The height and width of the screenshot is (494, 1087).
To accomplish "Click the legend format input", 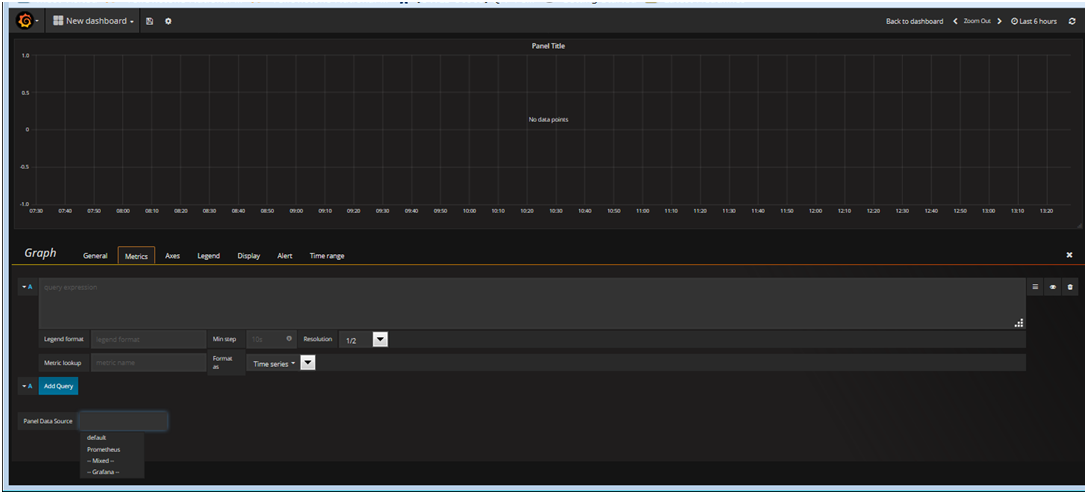I will click(148, 339).
